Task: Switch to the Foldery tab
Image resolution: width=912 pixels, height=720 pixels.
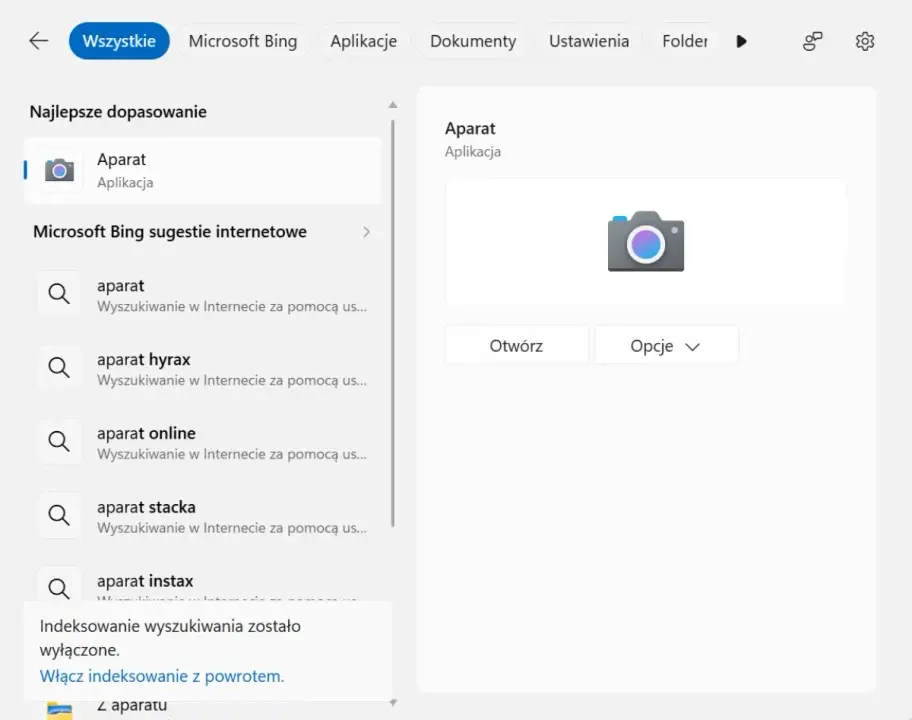Action: pyautogui.click(x=685, y=41)
